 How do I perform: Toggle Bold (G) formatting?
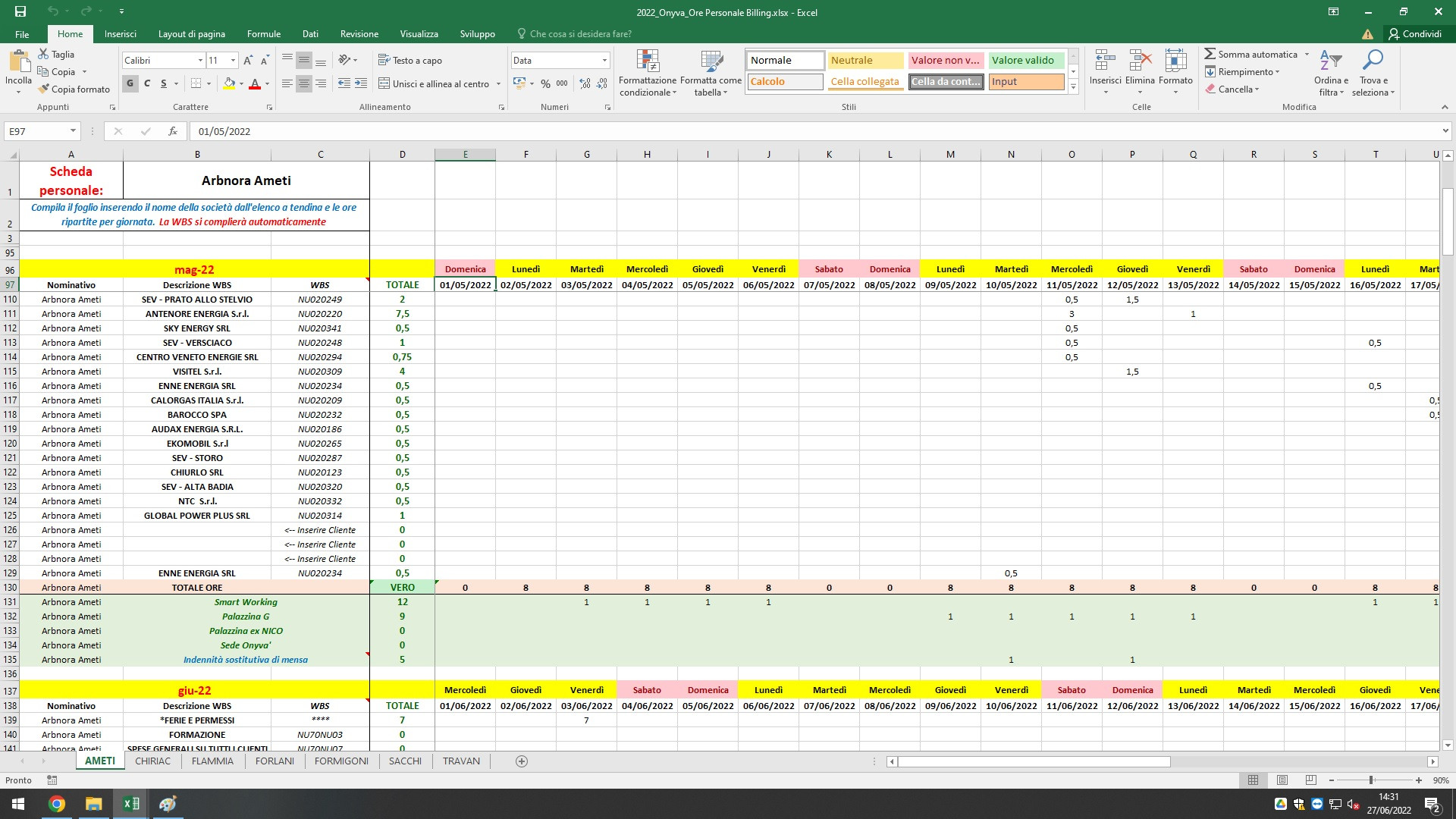130,83
